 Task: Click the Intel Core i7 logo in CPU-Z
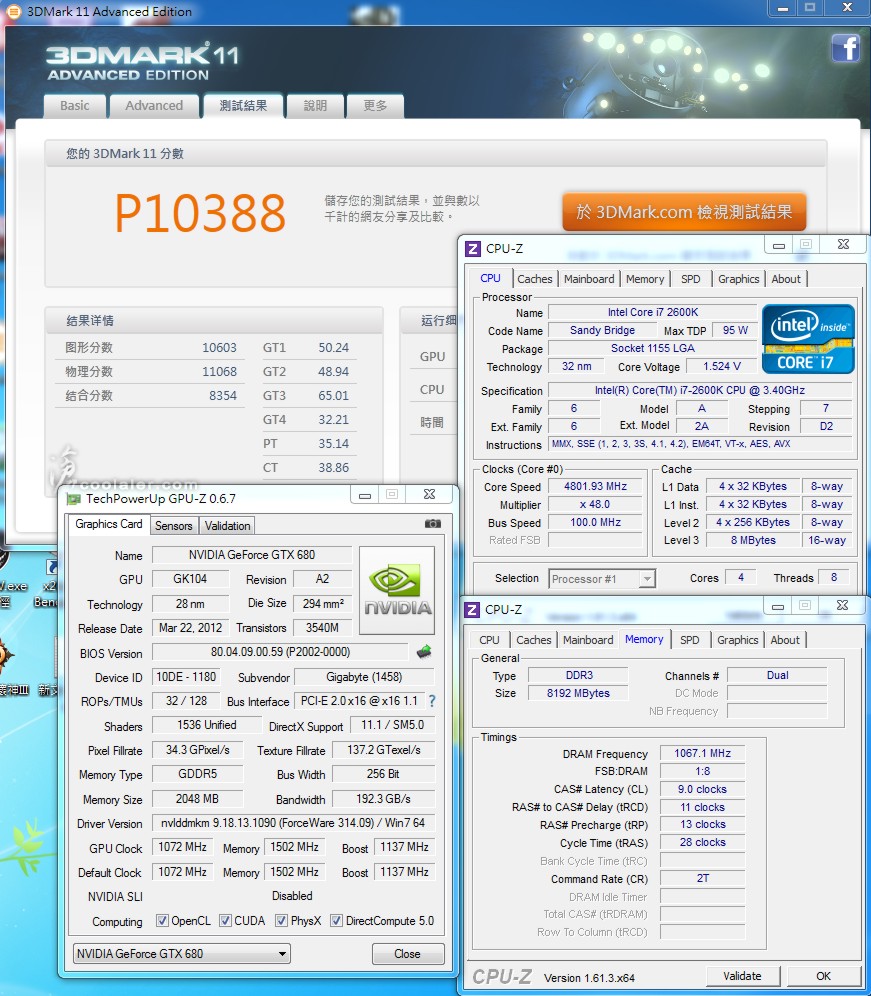point(808,339)
